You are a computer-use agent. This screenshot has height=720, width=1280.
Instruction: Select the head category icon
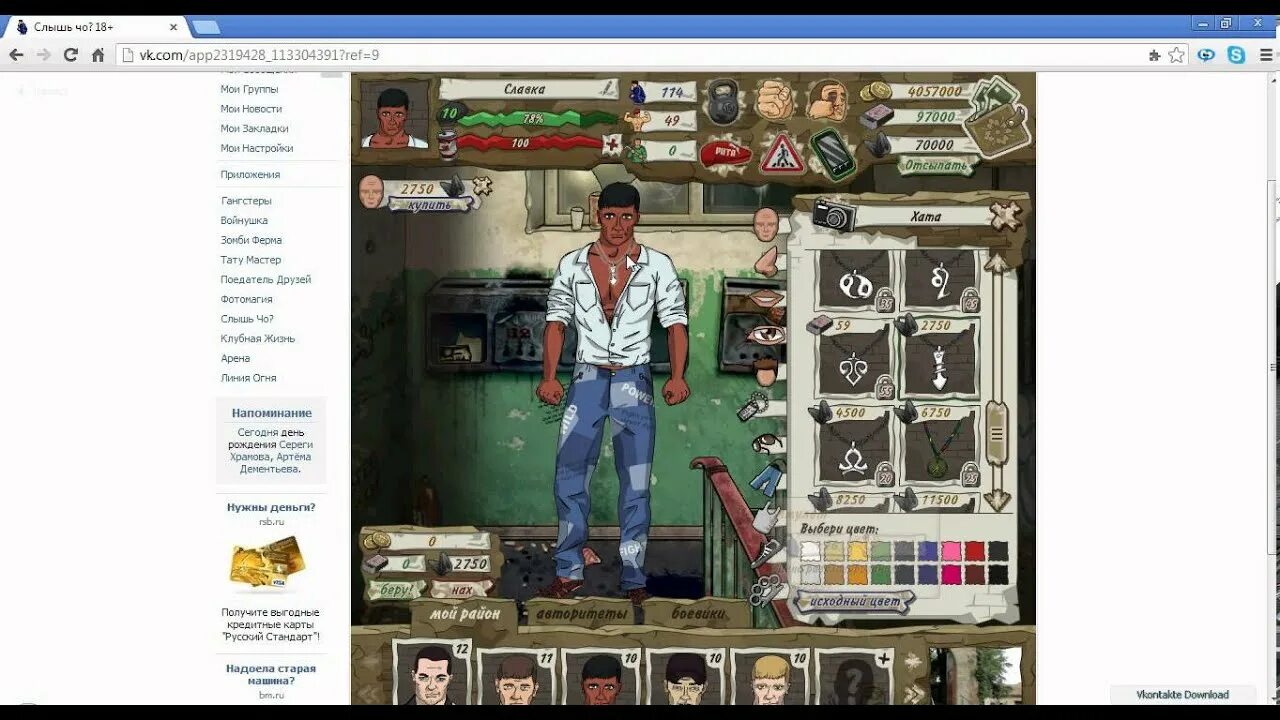tap(765, 226)
